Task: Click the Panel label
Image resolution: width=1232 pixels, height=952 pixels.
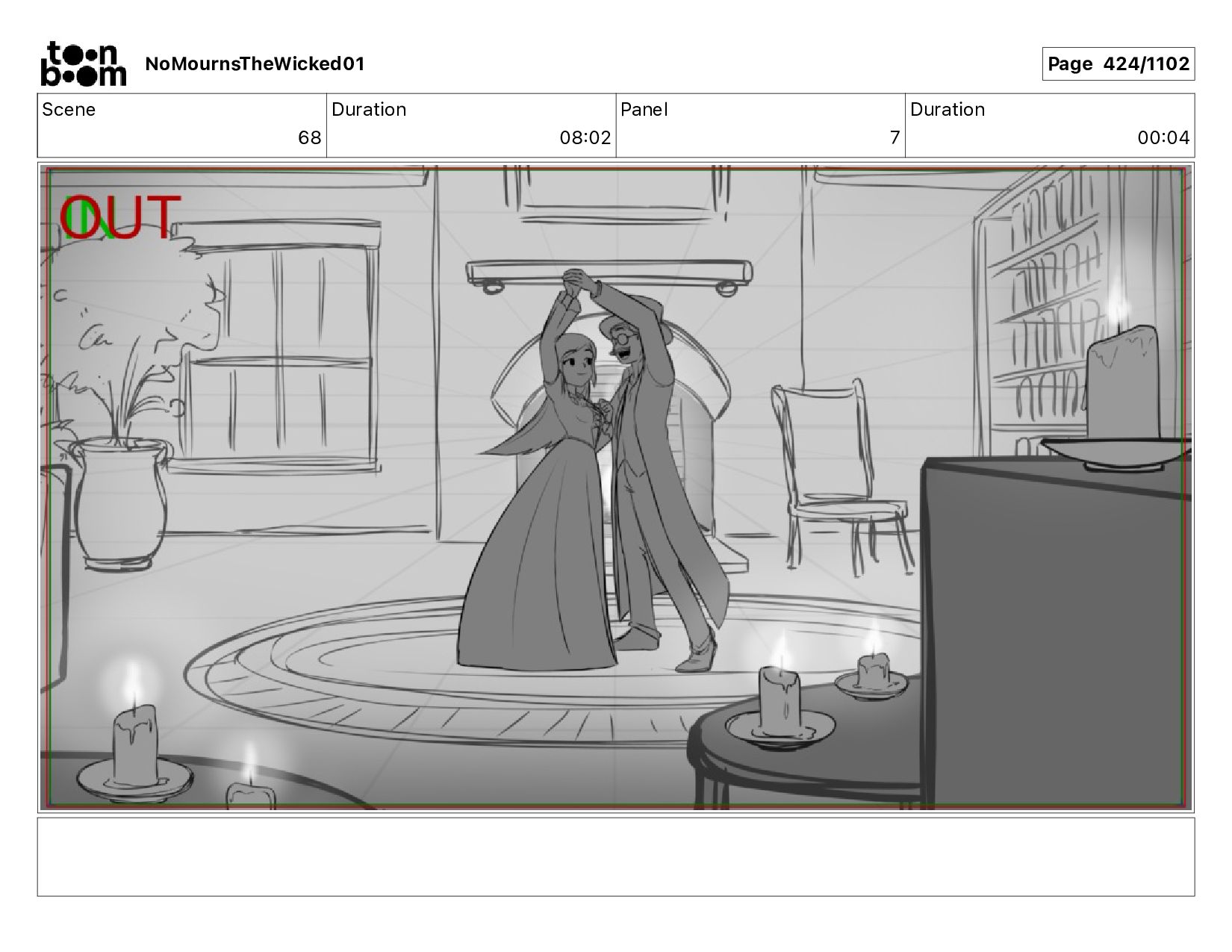Action: (x=644, y=110)
